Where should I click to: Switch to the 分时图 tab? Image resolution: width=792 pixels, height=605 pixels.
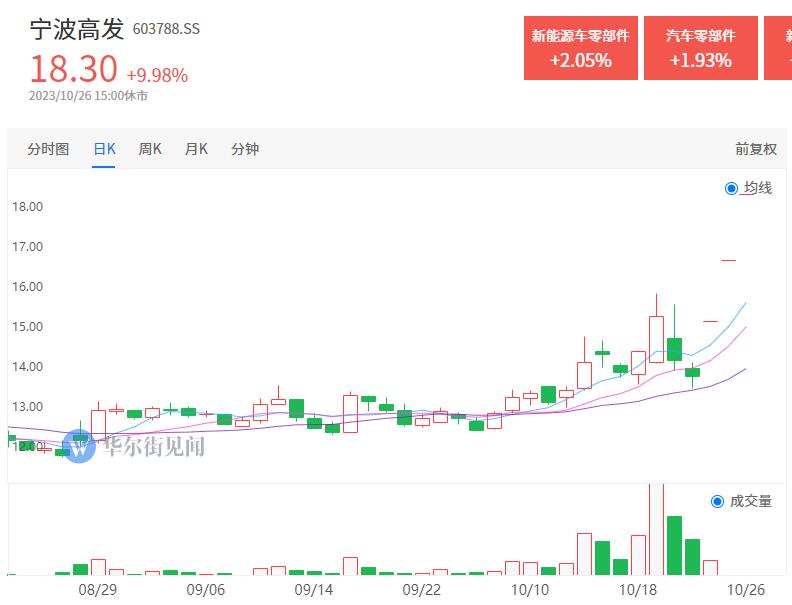48,149
